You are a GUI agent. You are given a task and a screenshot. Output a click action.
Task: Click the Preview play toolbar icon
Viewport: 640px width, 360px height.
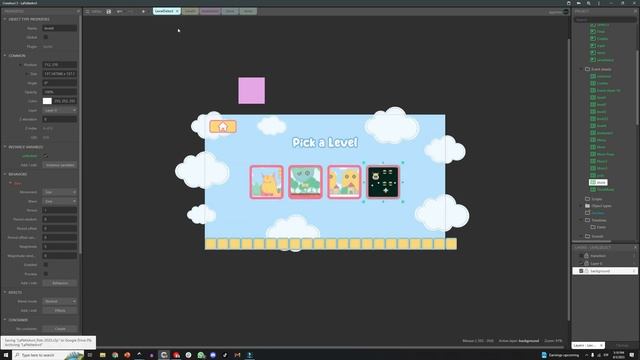coord(143,11)
